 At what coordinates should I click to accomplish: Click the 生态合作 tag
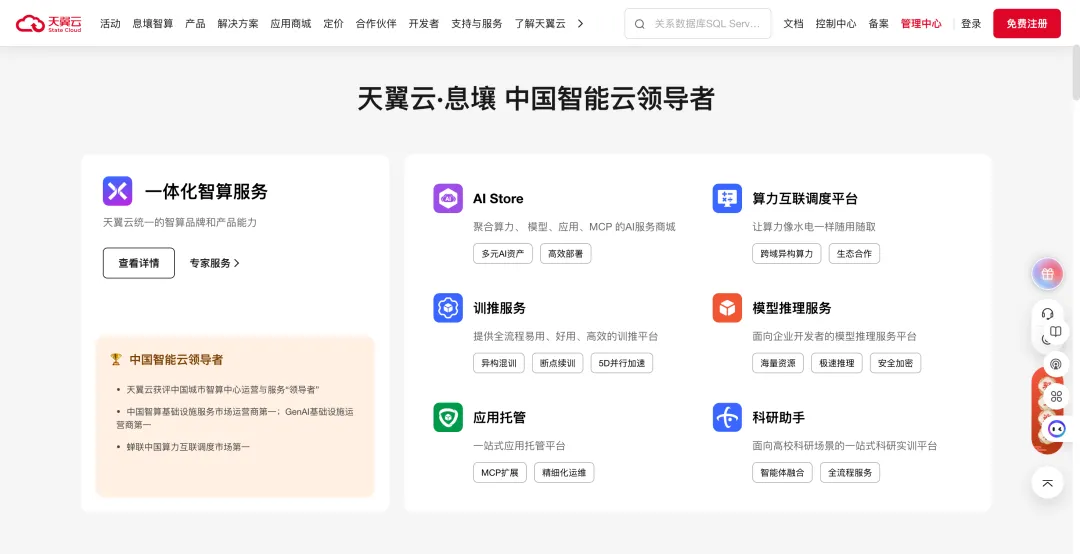coord(854,254)
